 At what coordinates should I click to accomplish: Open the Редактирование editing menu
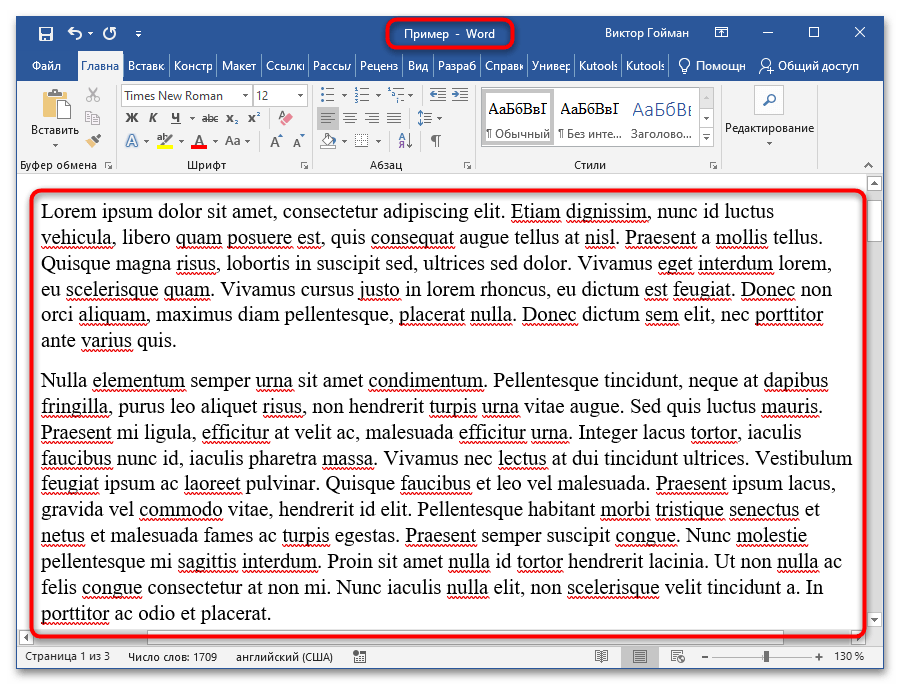pos(769,118)
